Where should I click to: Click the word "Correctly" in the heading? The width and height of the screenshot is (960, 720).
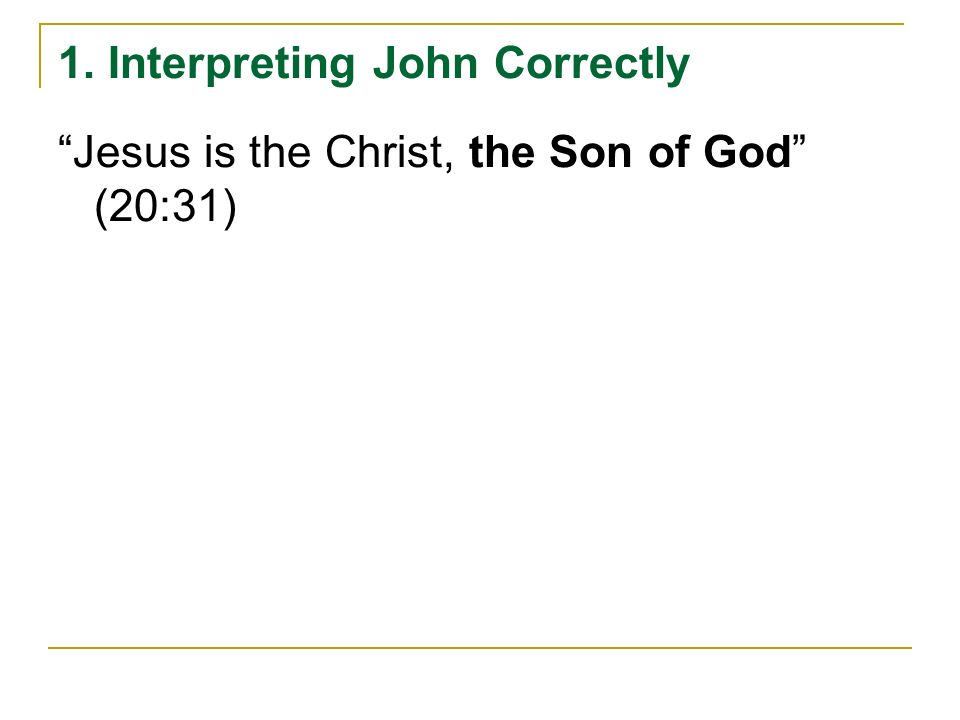coord(592,65)
